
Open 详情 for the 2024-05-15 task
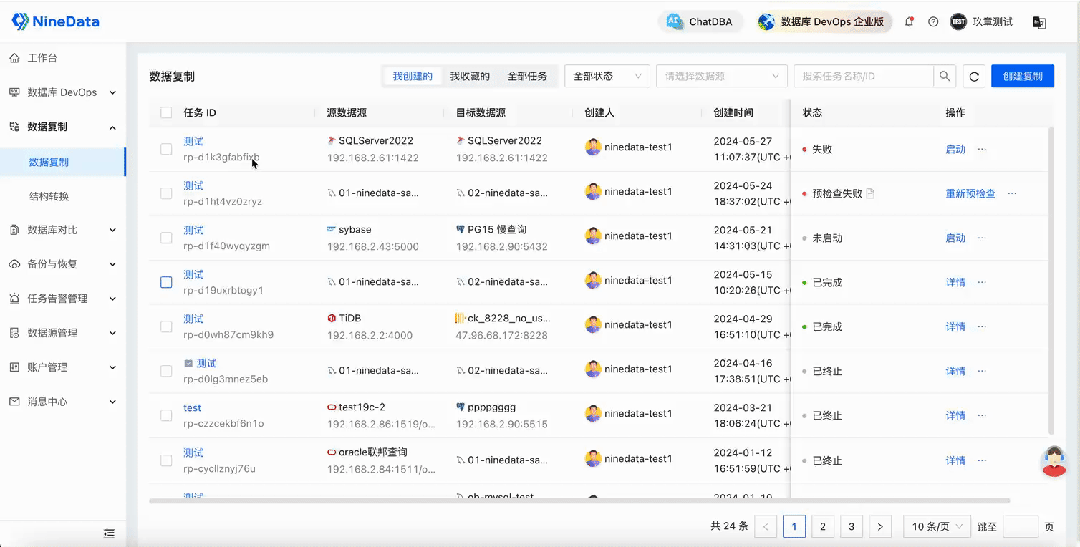[x=955, y=282]
